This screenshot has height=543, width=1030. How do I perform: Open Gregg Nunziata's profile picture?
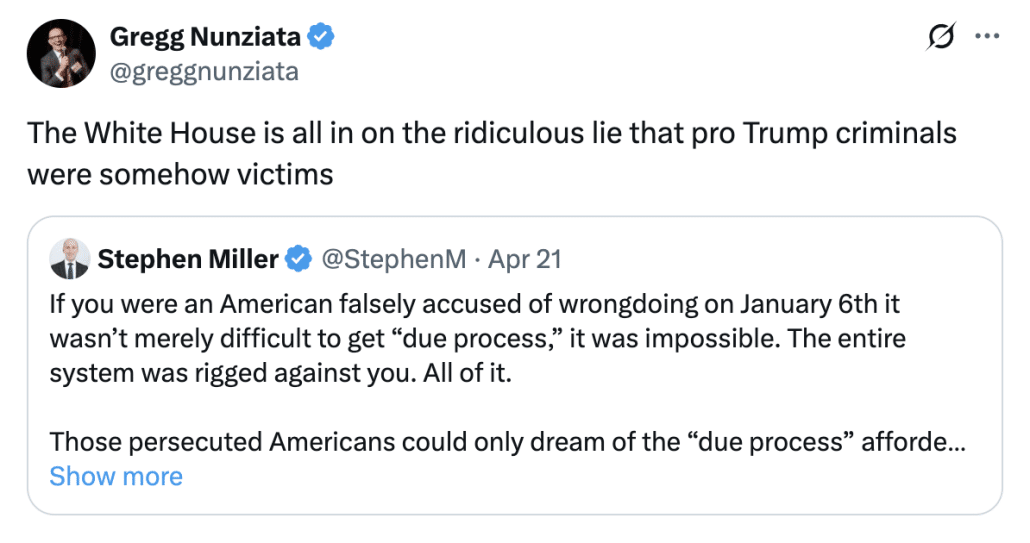61,53
